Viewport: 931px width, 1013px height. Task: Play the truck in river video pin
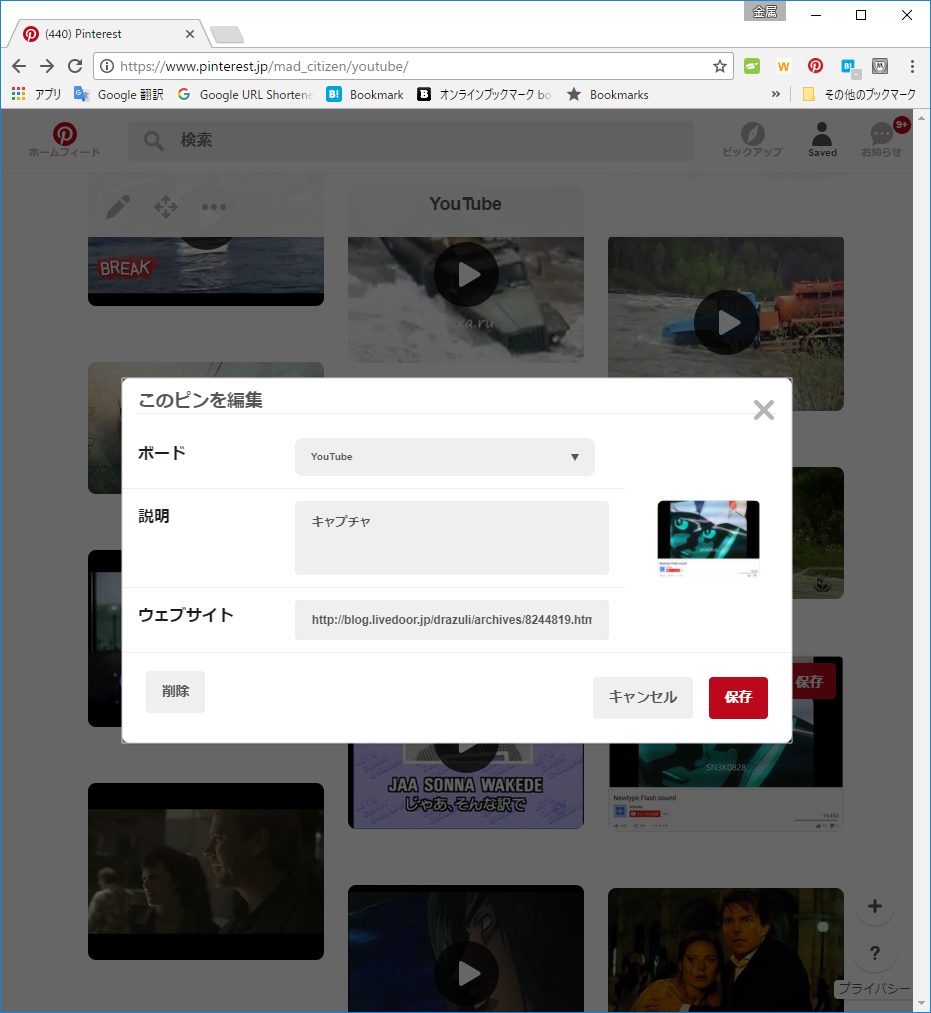point(466,275)
